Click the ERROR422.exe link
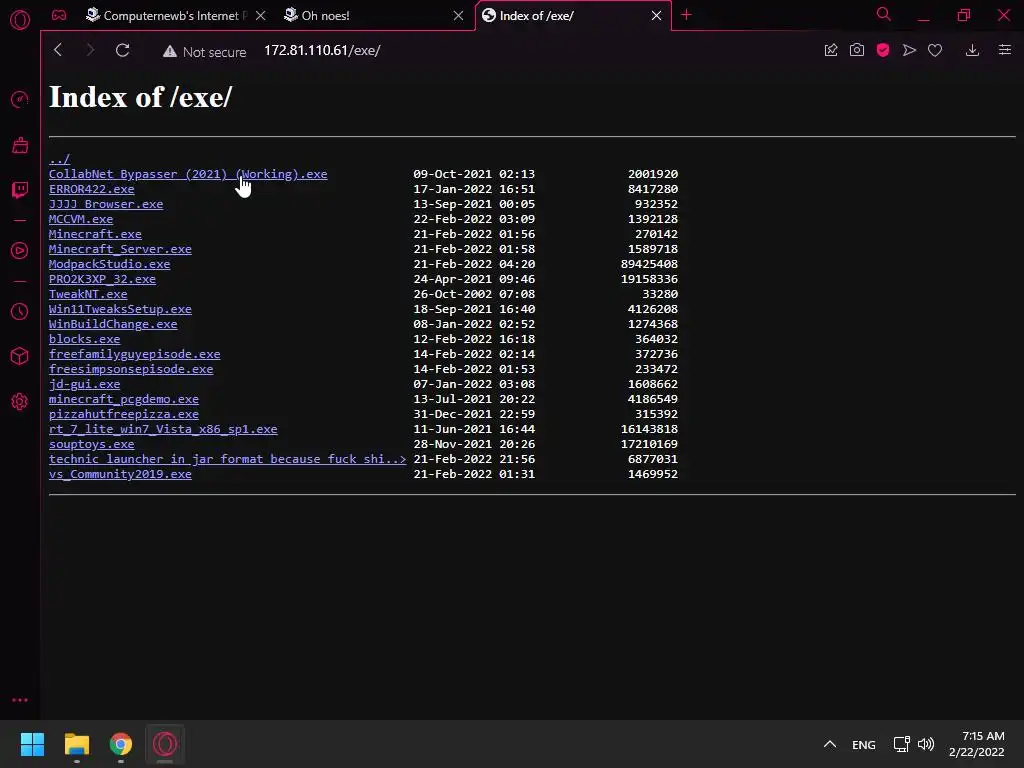1024x768 pixels. click(91, 189)
